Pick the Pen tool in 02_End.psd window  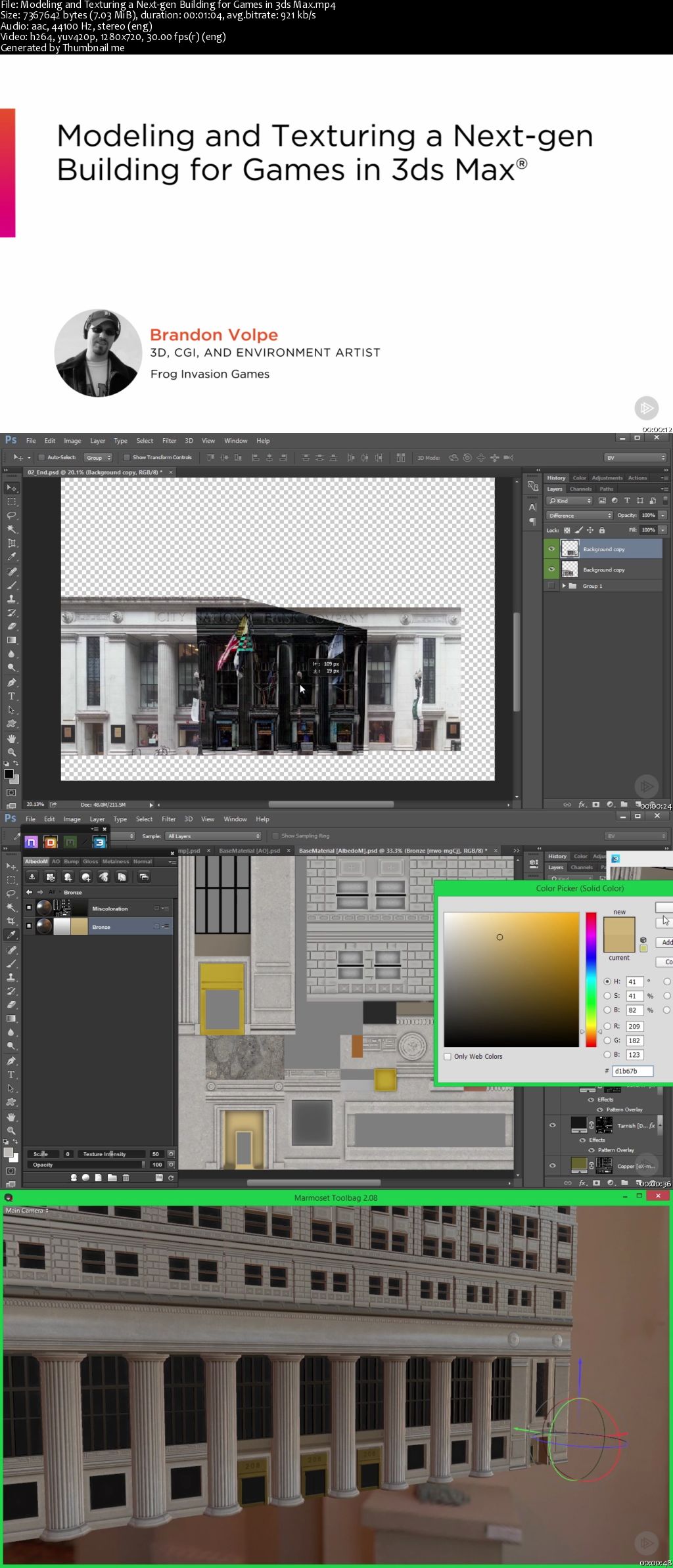pyautogui.click(x=11, y=683)
